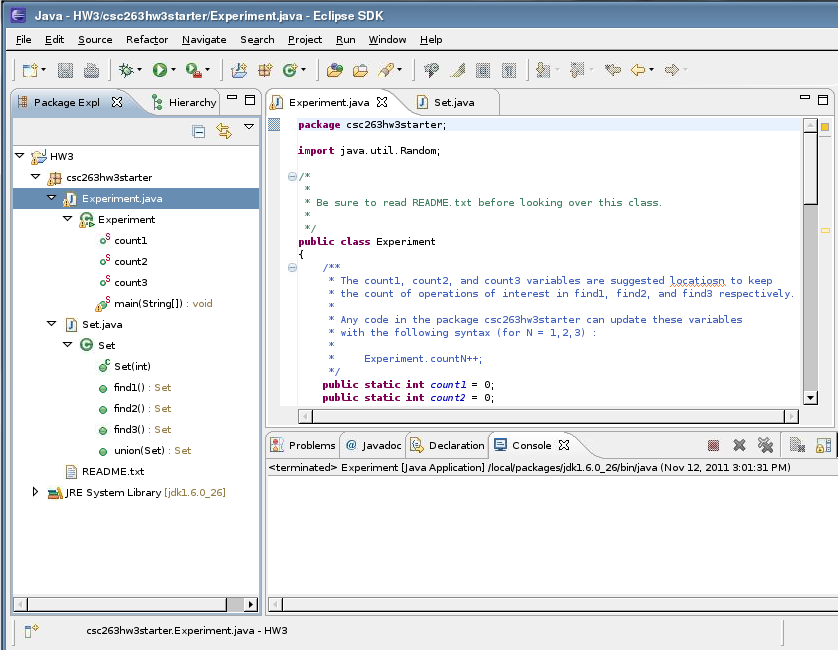
Task: Select the Set(int) constructor in tree
Action: click(133, 366)
